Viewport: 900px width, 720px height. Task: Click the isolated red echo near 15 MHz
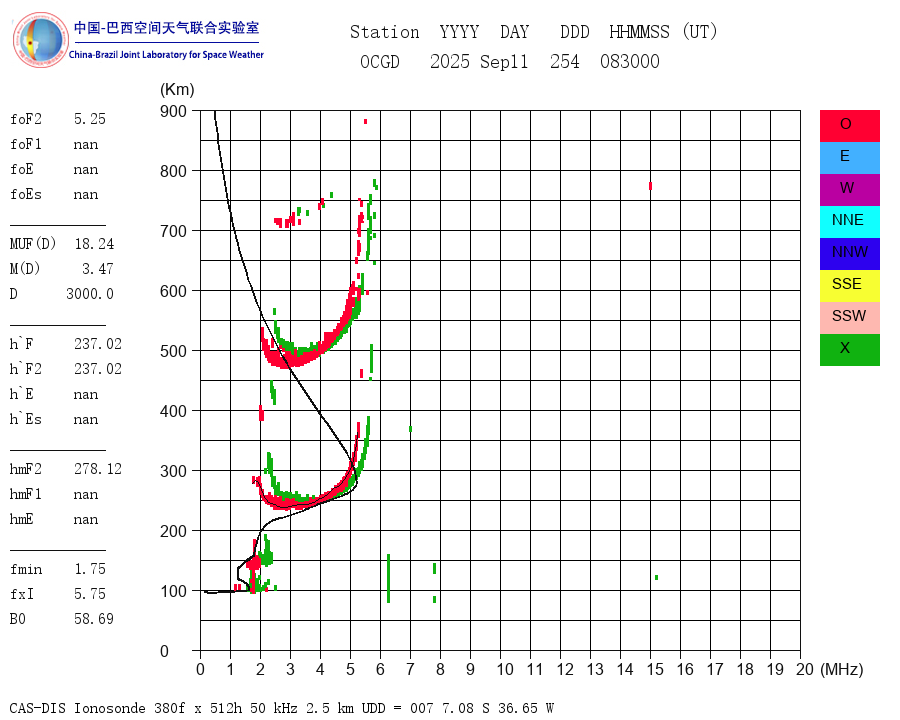pyautogui.click(x=650, y=186)
